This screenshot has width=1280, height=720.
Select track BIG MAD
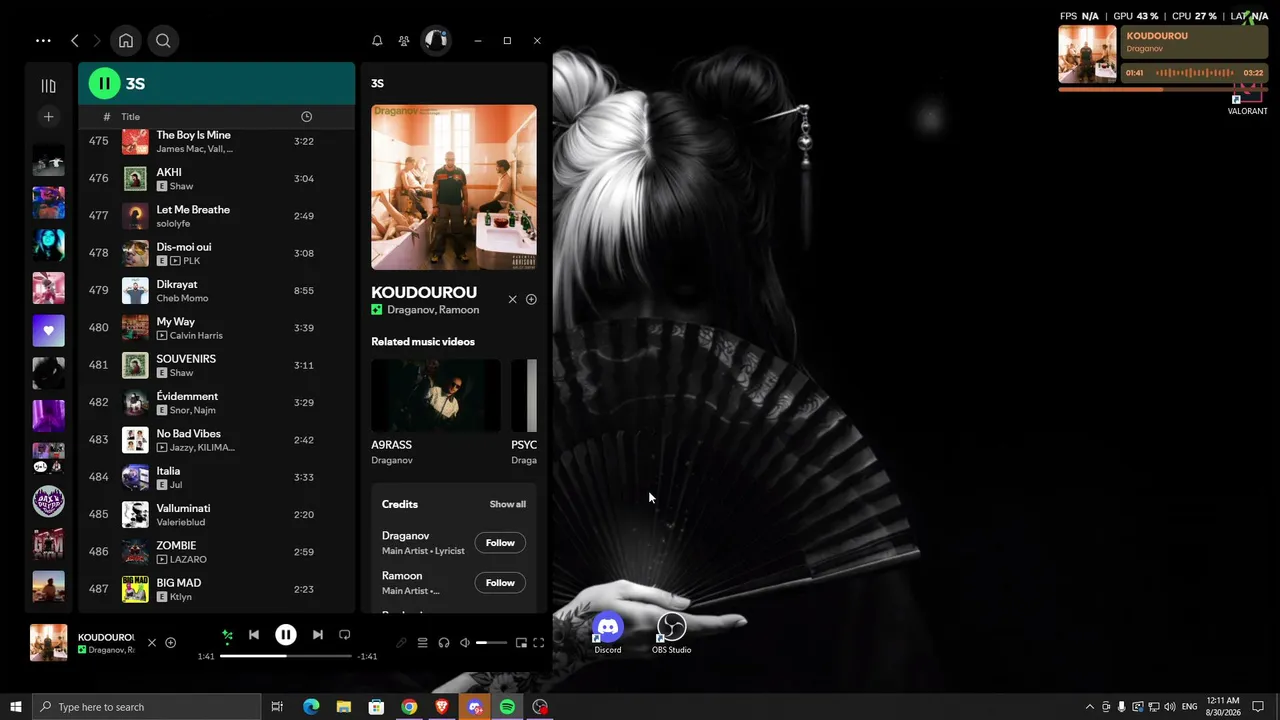[x=217, y=589]
